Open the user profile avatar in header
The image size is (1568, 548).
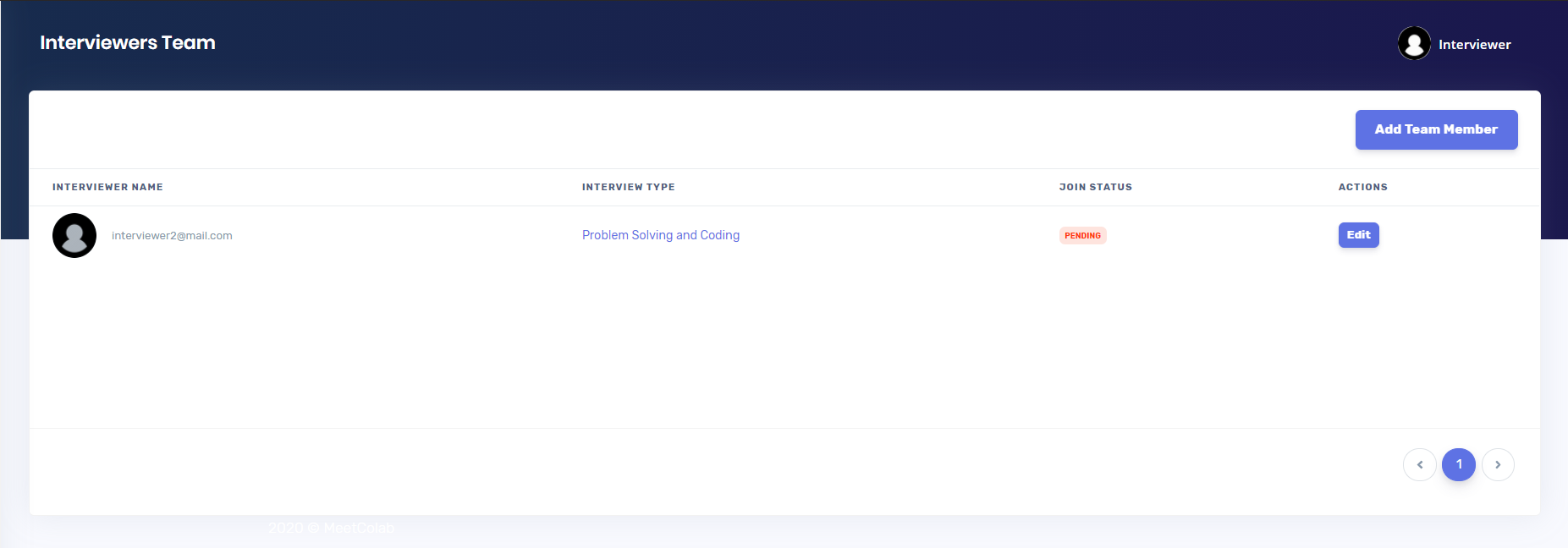point(1413,43)
